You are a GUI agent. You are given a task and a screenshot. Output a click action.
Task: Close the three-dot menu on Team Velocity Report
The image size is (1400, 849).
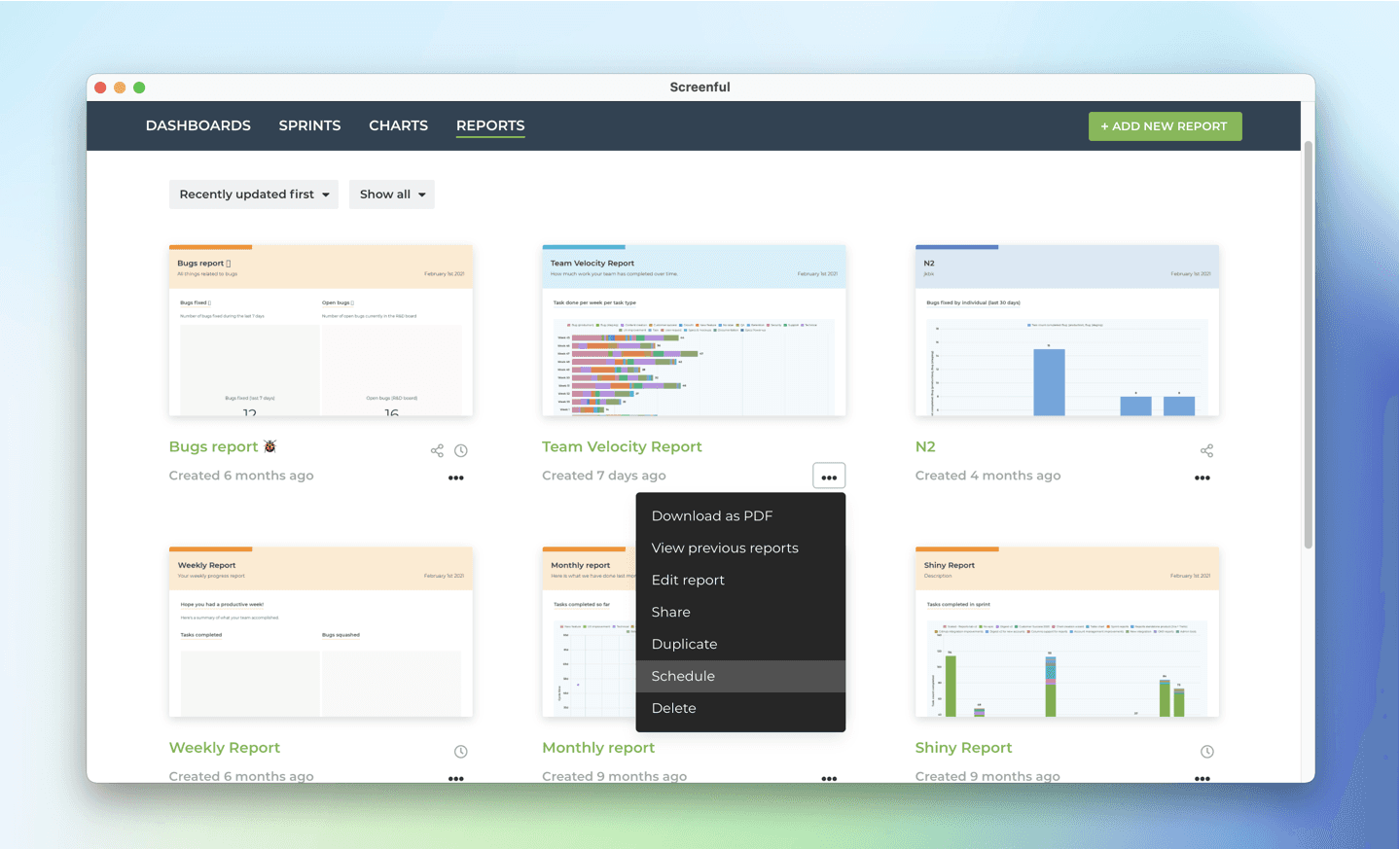[829, 477]
